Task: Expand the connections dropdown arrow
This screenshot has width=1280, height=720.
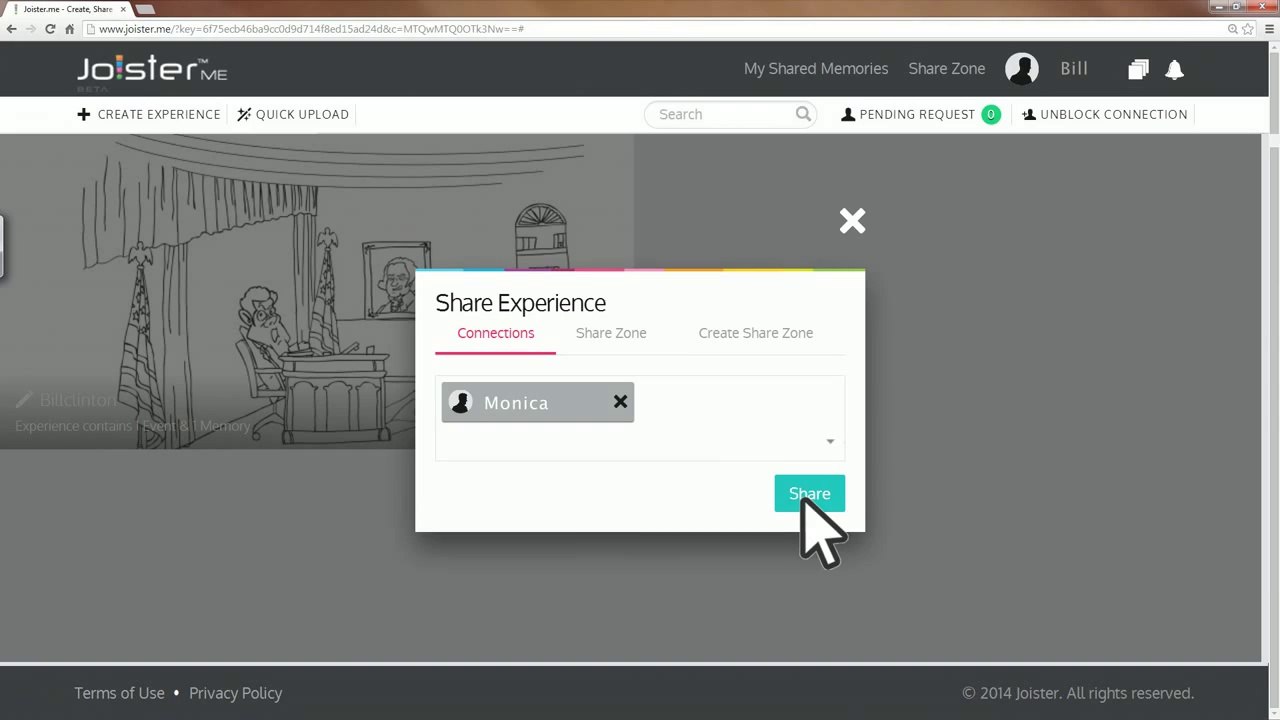Action: pyautogui.click(x=830, y=441)
